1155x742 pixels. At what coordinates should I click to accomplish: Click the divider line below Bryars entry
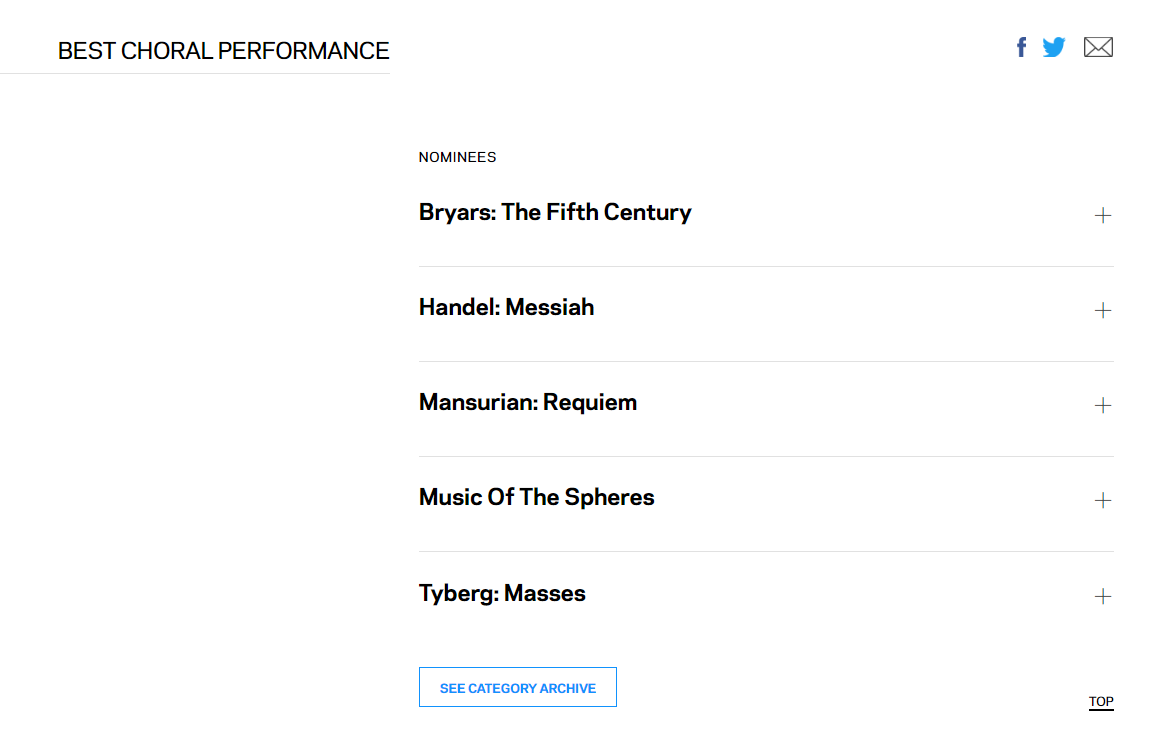(x=765, y=266)
